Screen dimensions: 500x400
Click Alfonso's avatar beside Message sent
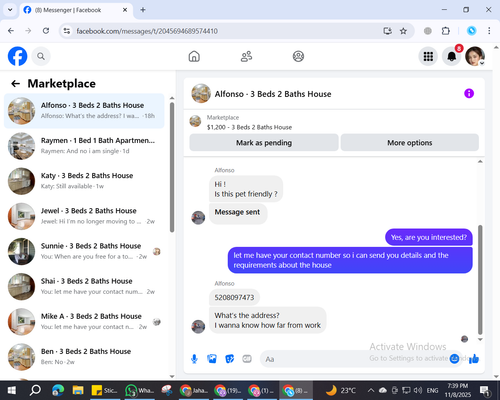coord(198,218)
